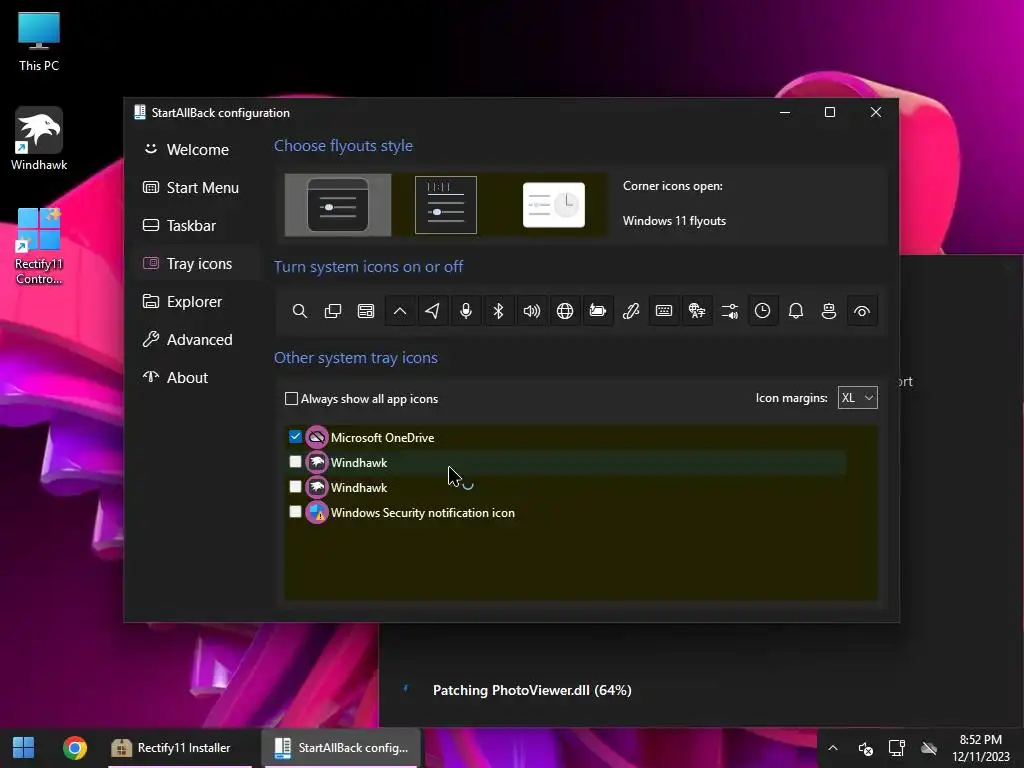The image size is (1024, 768).
Task: Open the Start Menu section
Action: [197, 187]
